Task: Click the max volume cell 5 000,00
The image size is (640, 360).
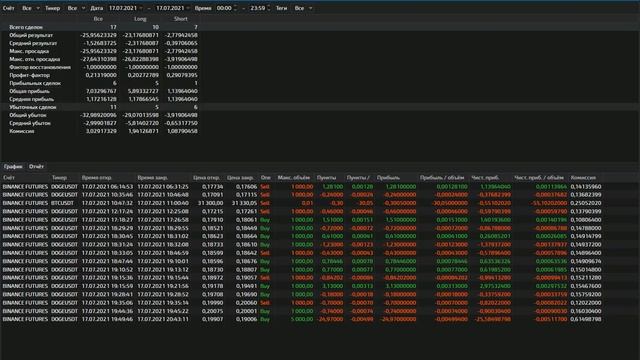Action: pos(302,319)
